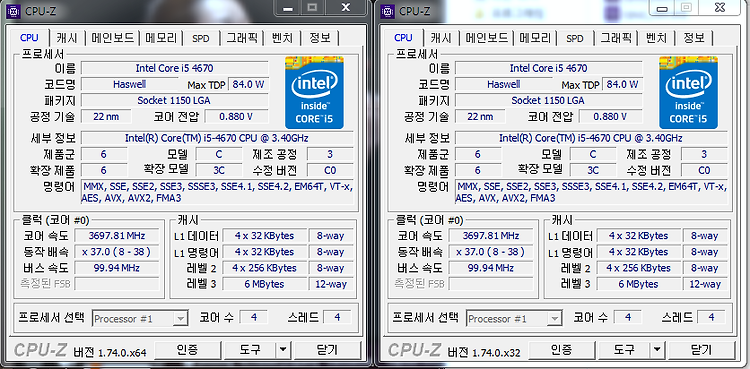Viewport: 750px width, 369px height.
Task: Switch to 메모리 tab in left window
Action: (162, 38)
